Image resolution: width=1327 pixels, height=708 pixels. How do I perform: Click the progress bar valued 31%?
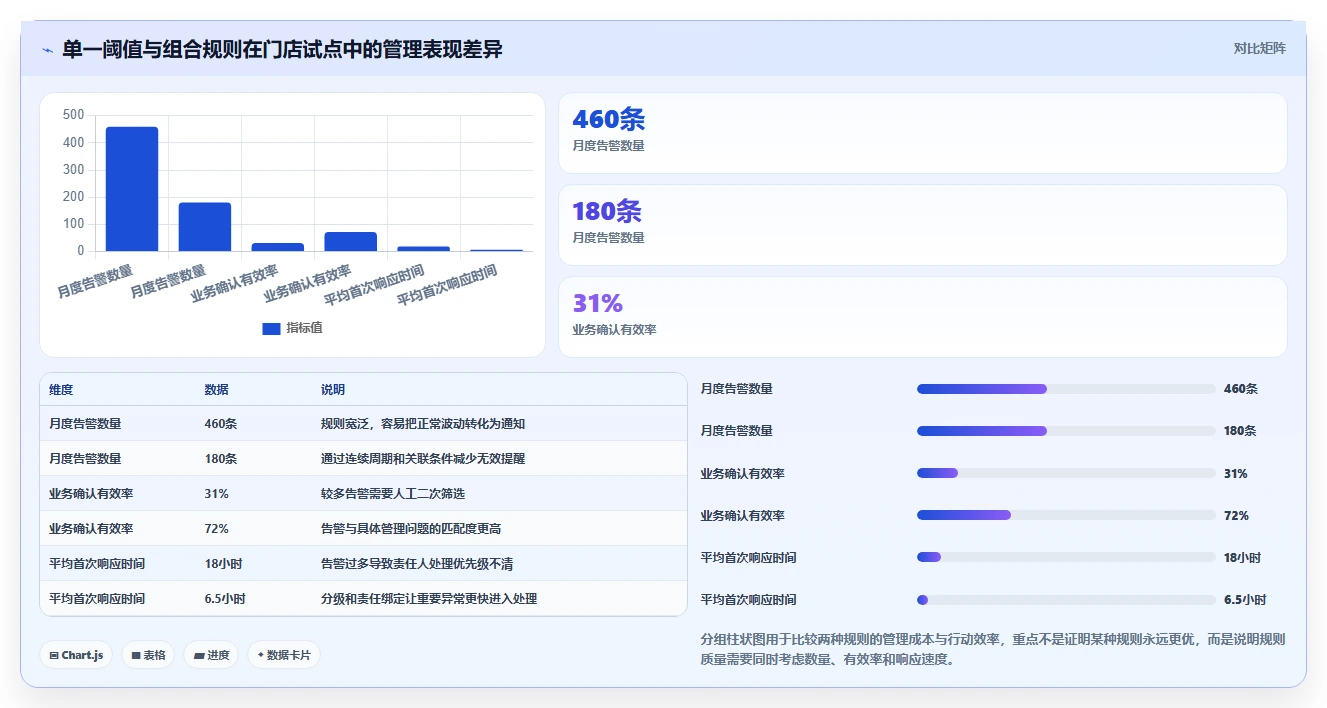click(1066, 473)
